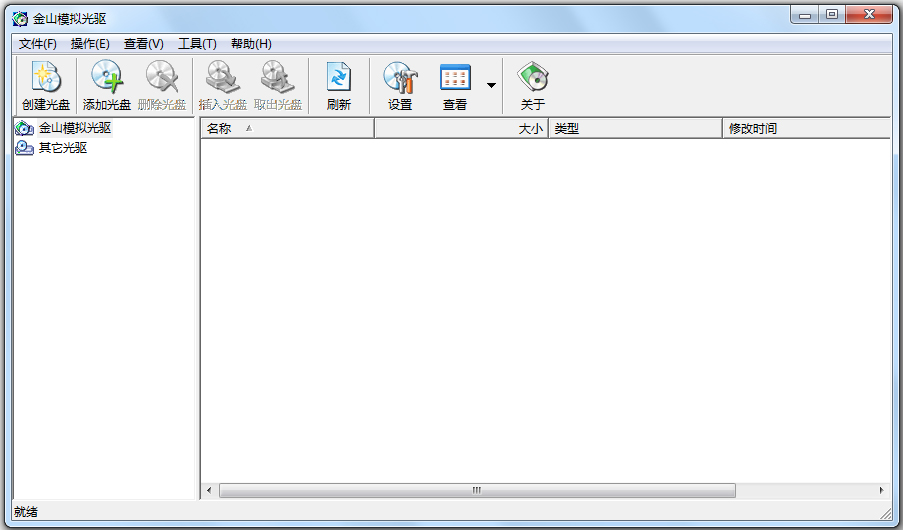Click the 删除光盘 (Delete disc) toolbar icon
This screenshot has width=903, height=530.
pyautogui.click(x=161, y=85)
